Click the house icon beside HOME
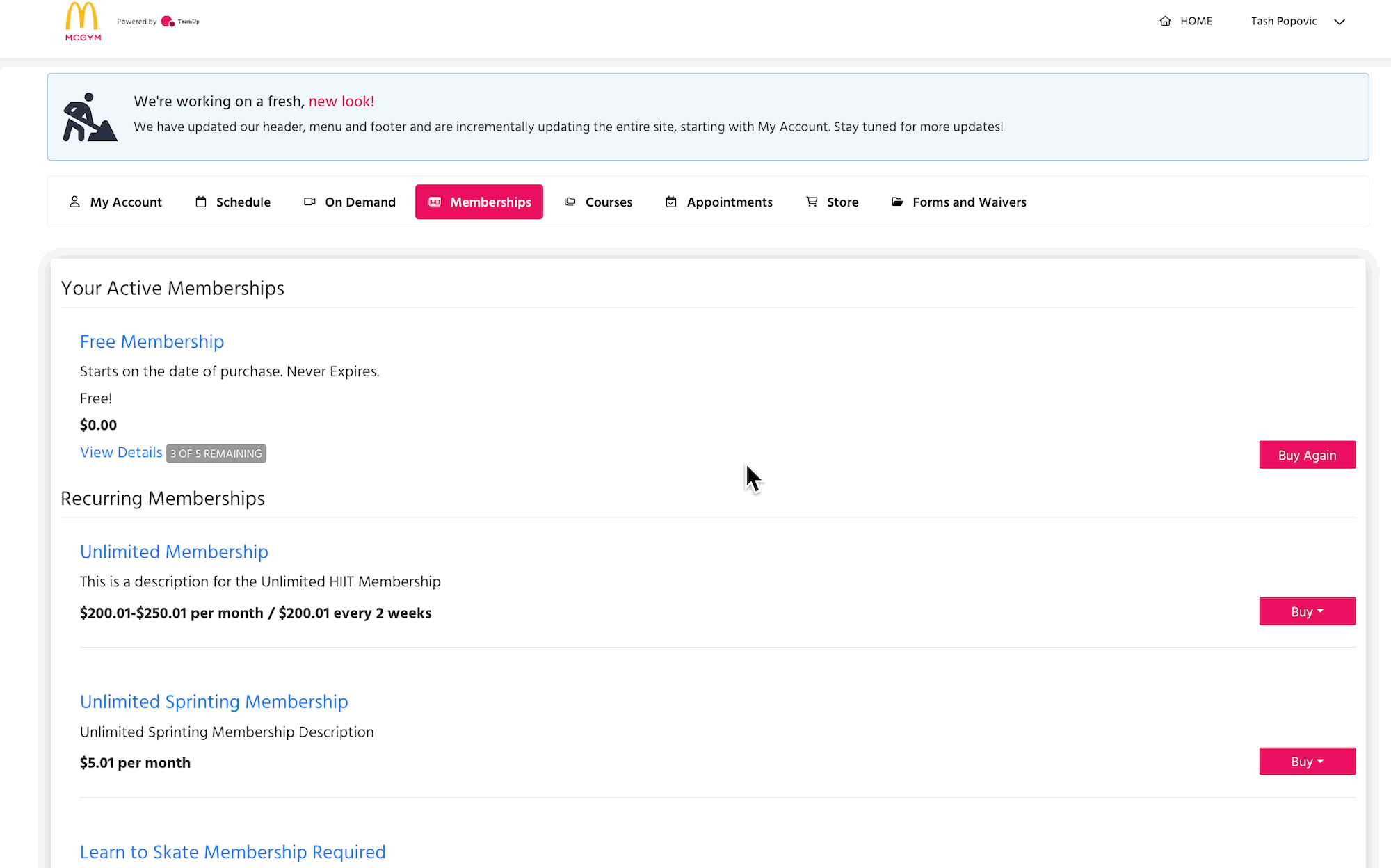This screenshot has width=1391, height=868. tap(1165, 22)
